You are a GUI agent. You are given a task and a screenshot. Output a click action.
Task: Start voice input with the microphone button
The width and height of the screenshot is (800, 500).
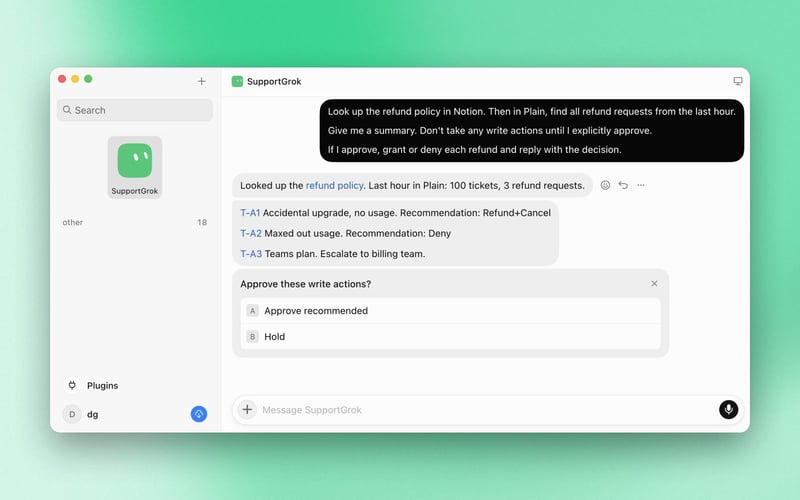729,409
